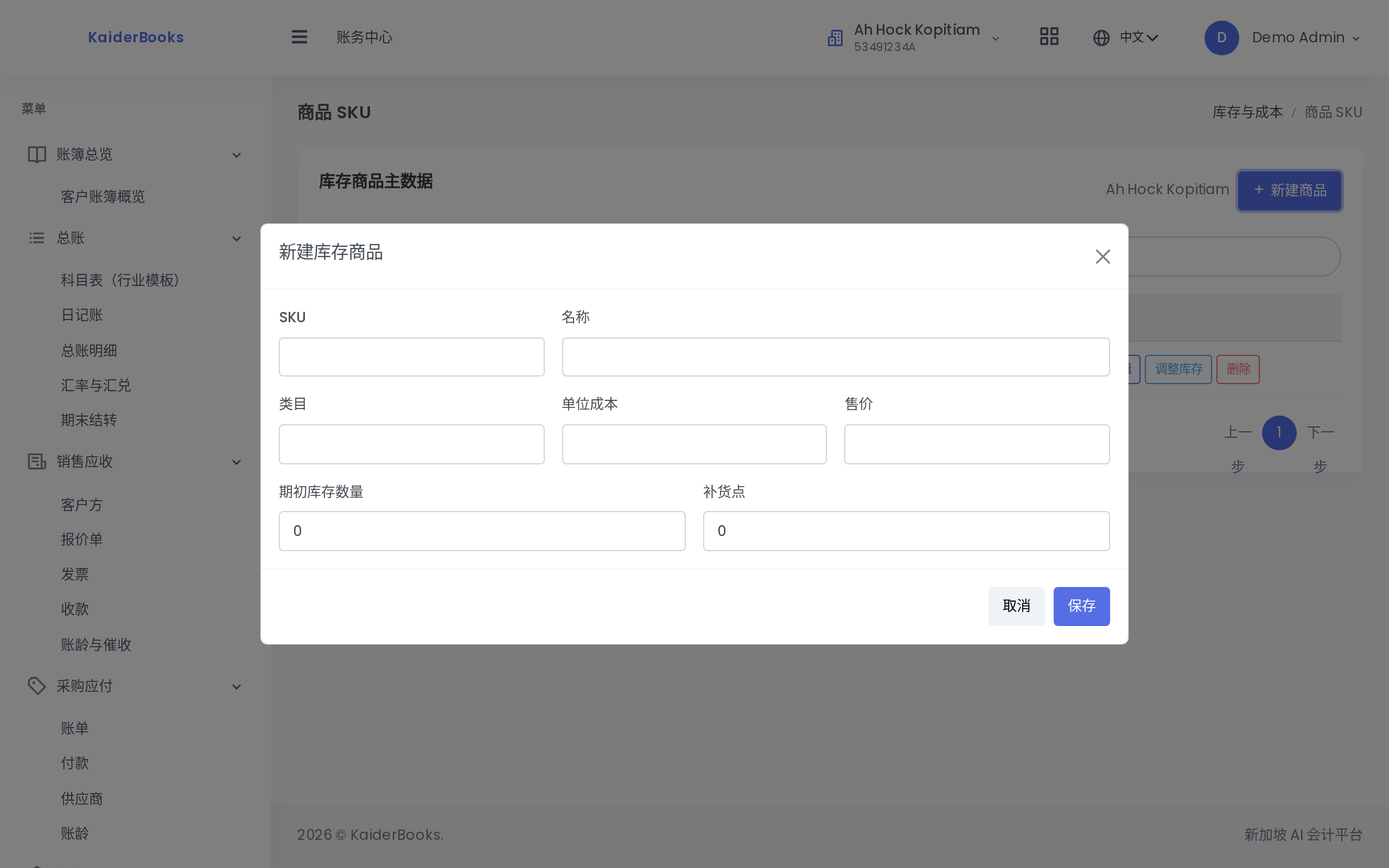Click the 账簿总览 book icon
Viewport: 1389px width, 868px height.
coord(37,155)
